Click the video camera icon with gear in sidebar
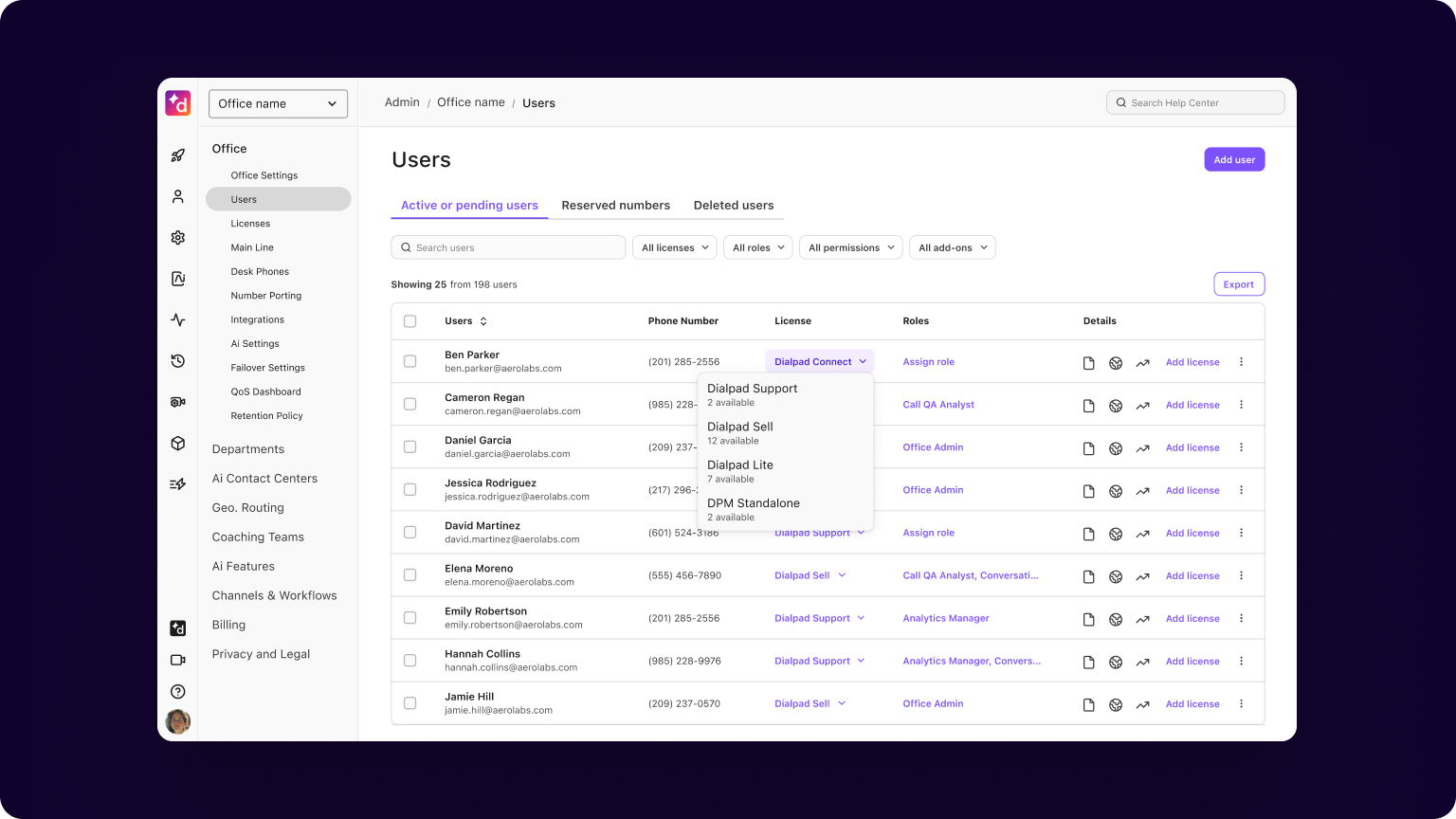1456x819 pixels. [x=178, y=401]
